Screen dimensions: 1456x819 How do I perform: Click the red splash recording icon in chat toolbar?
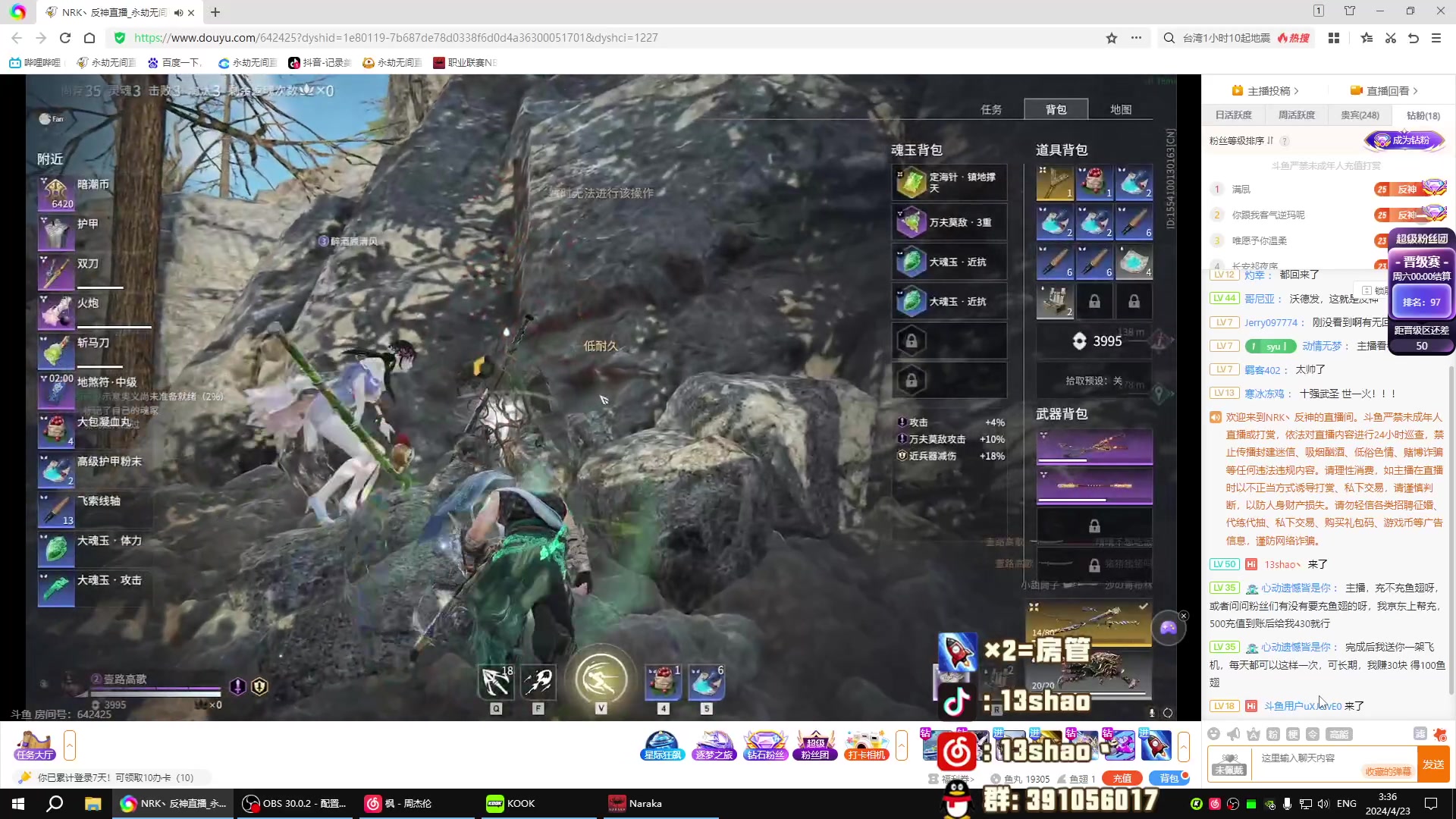point(1440,733)
